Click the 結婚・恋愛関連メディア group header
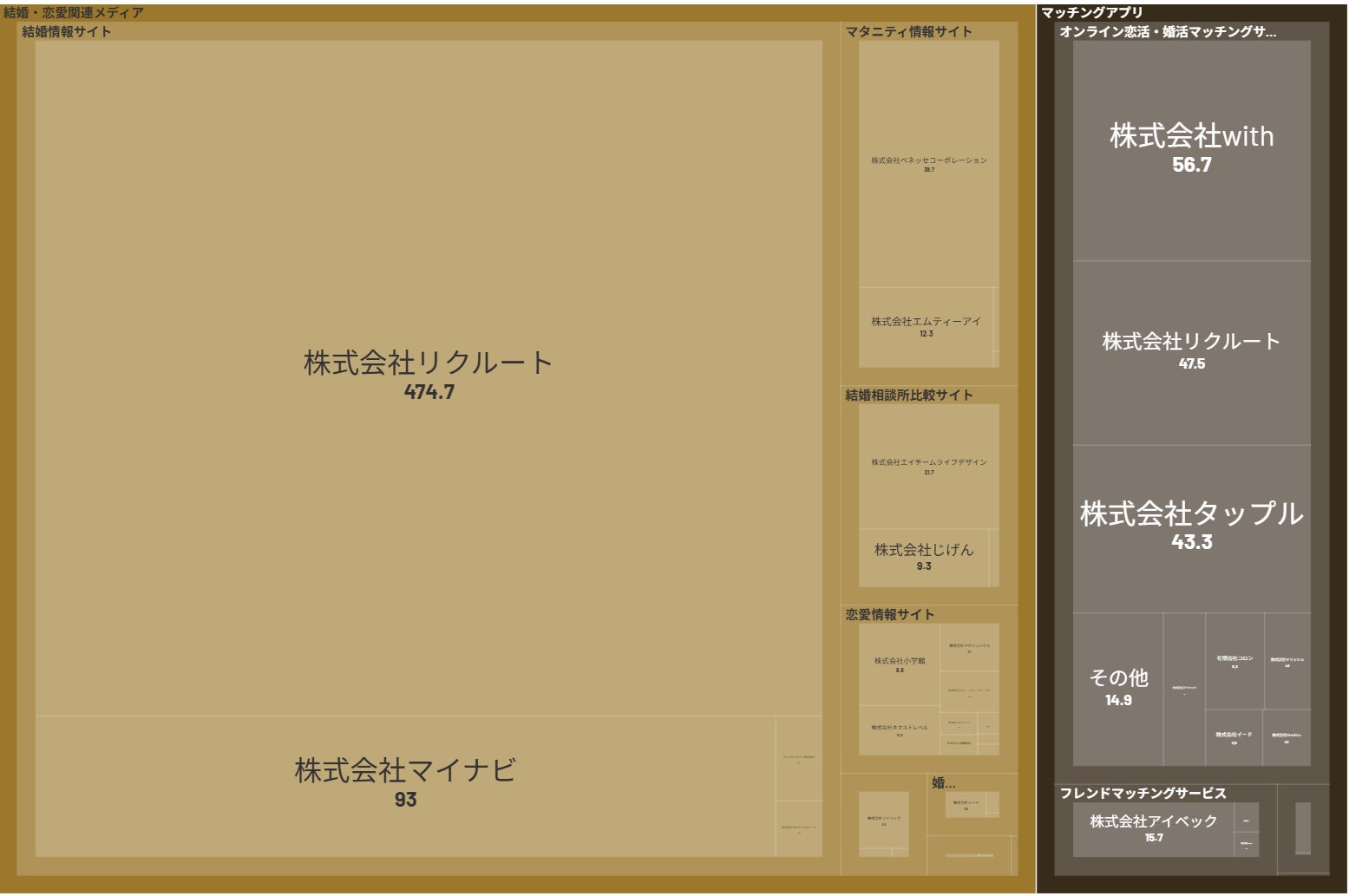The width and height of the screenshot is (1349, 896). tap(74, 13)
